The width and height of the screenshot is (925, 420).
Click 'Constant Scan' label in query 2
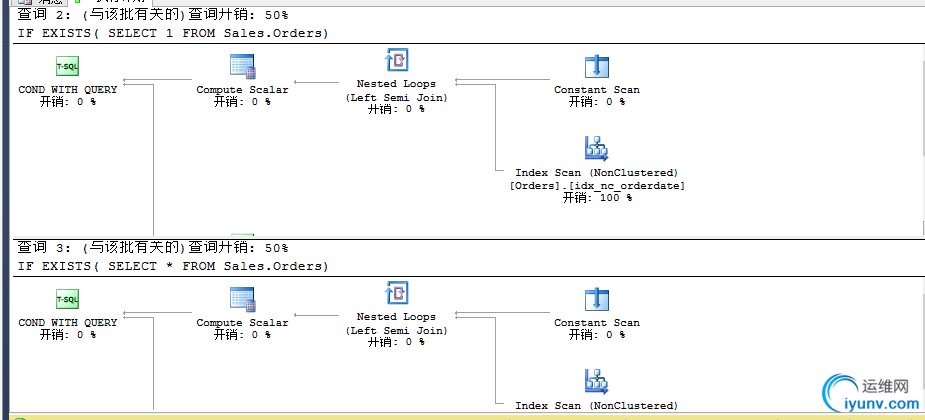click(597, 90)
